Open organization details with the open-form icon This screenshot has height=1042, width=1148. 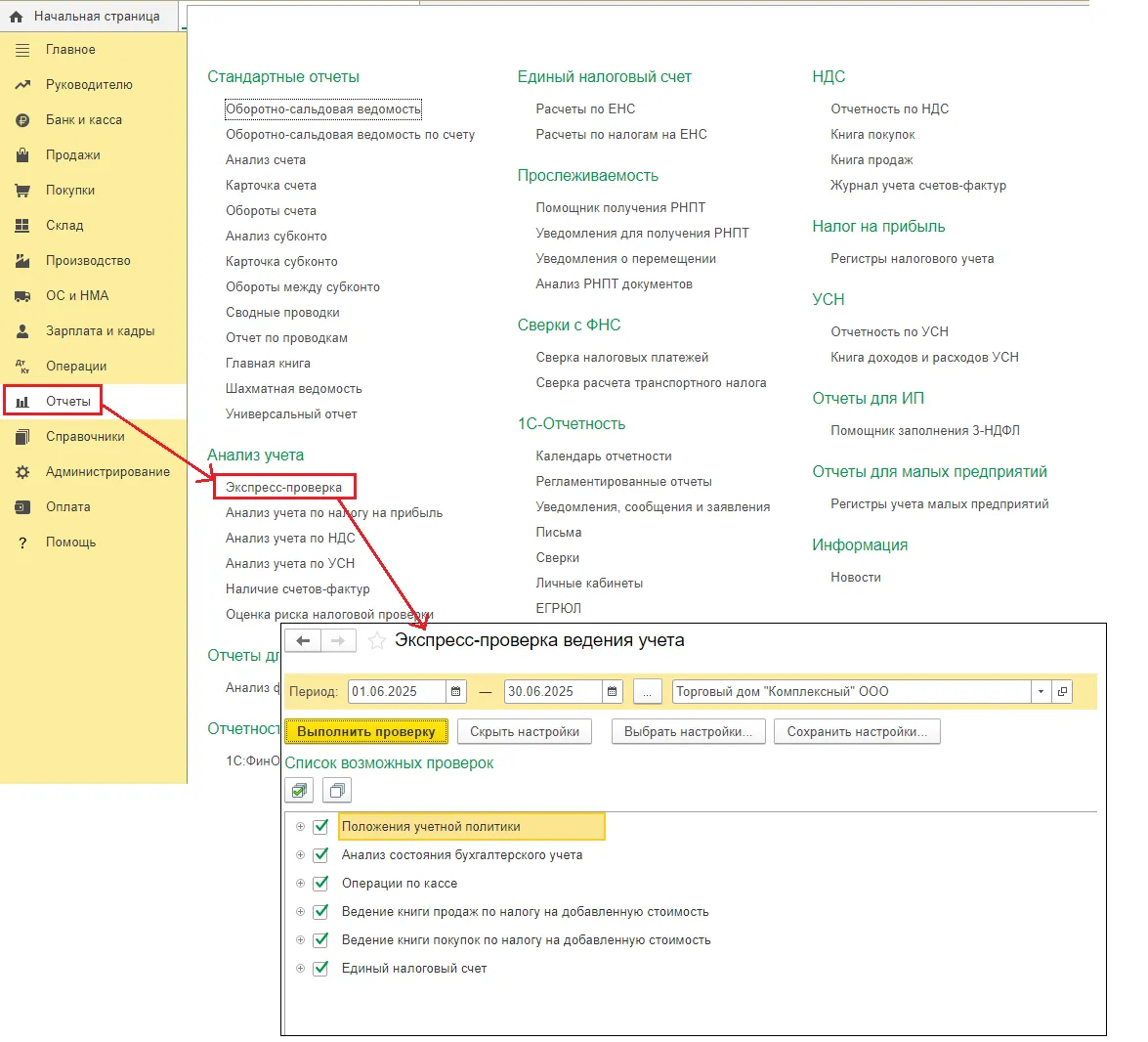[x=1062, y=692]
